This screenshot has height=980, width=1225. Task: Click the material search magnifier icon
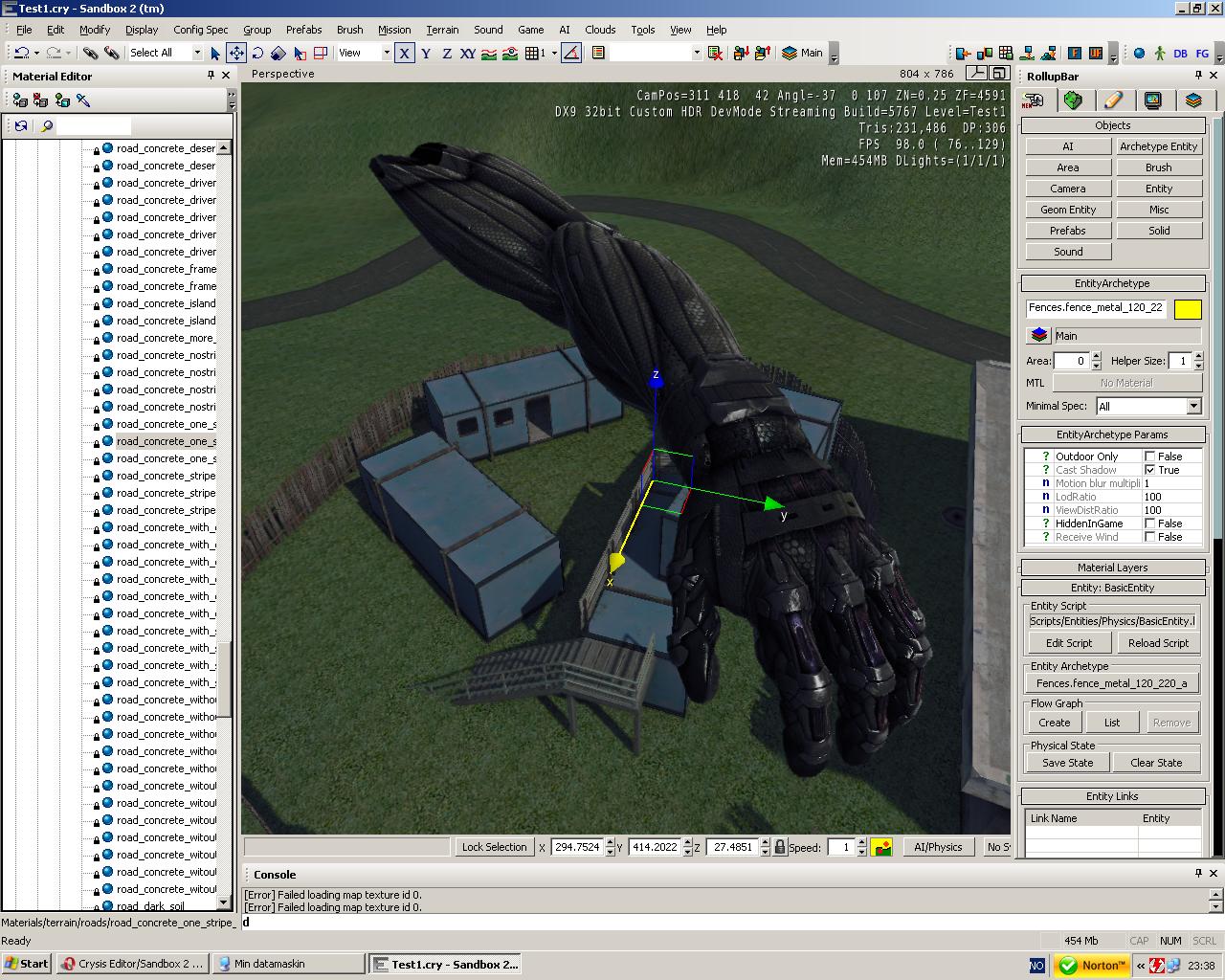tap(45, 125)
